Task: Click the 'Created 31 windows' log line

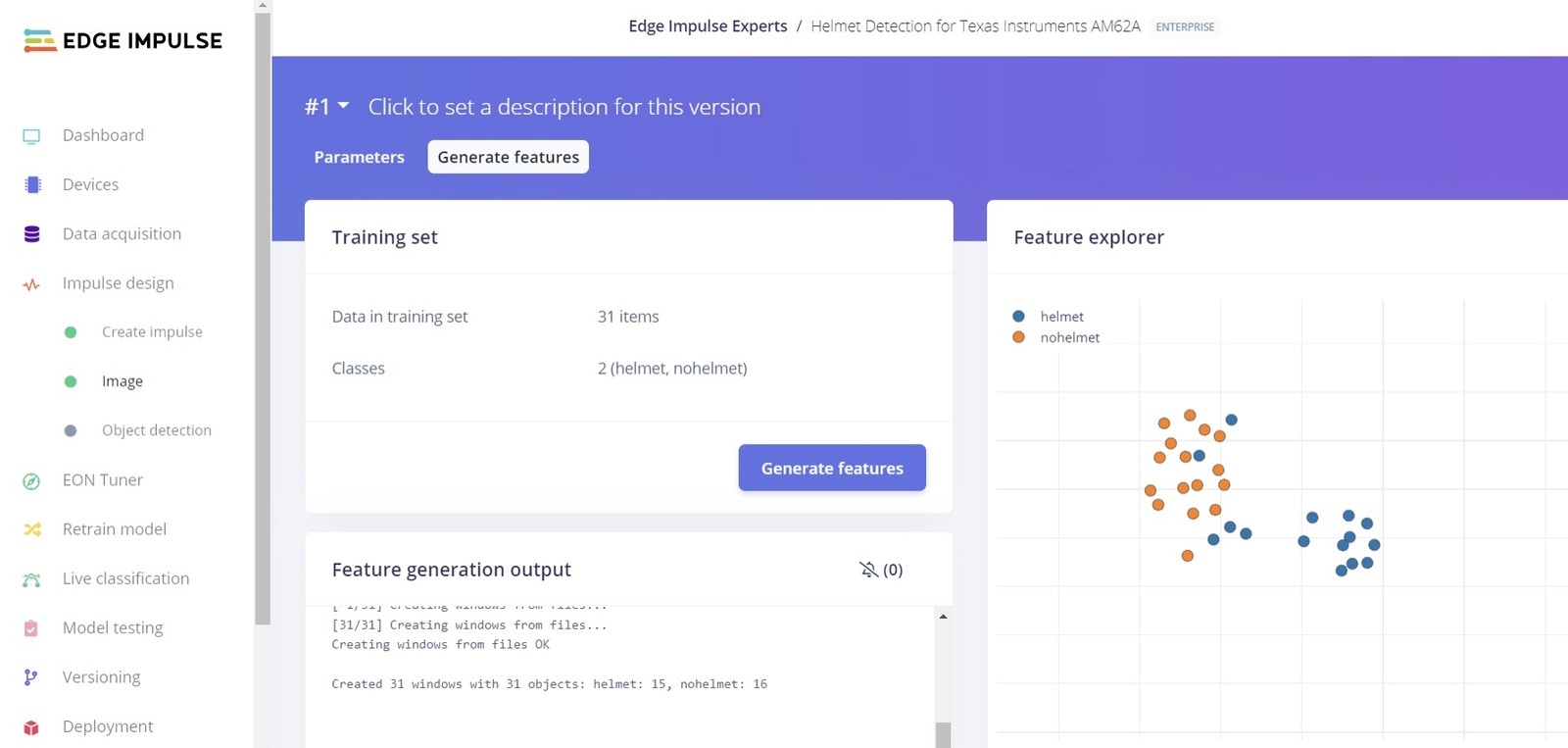Action: [x=549, y=684]
